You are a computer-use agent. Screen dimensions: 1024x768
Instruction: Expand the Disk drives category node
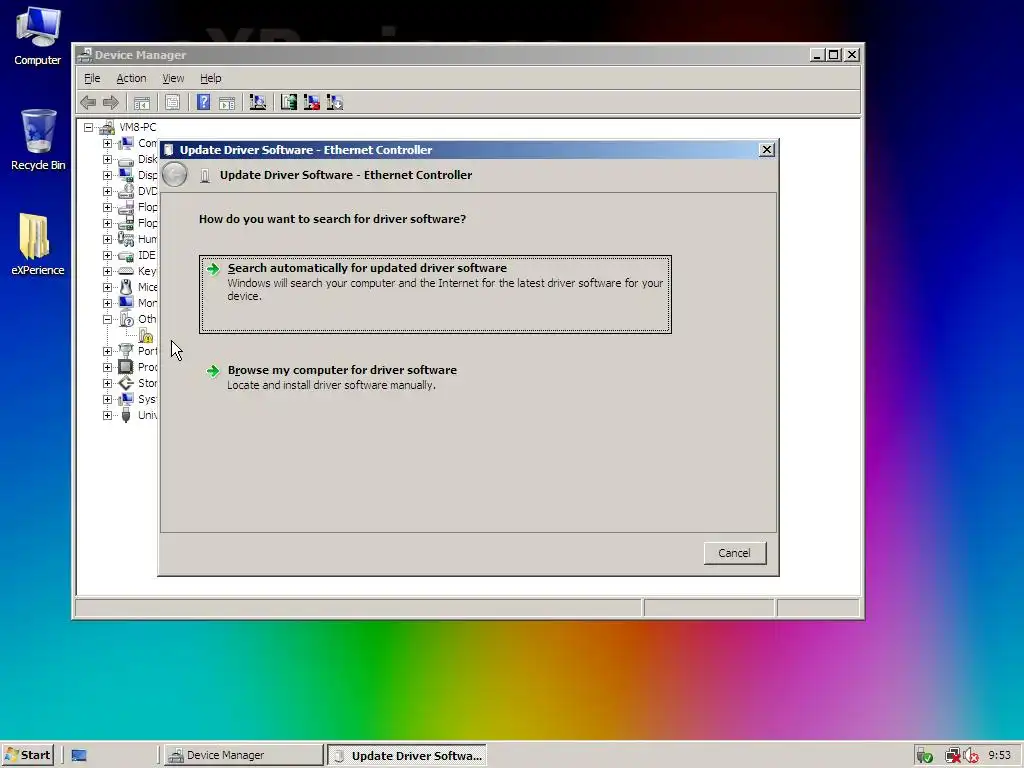tap(107, 159)
